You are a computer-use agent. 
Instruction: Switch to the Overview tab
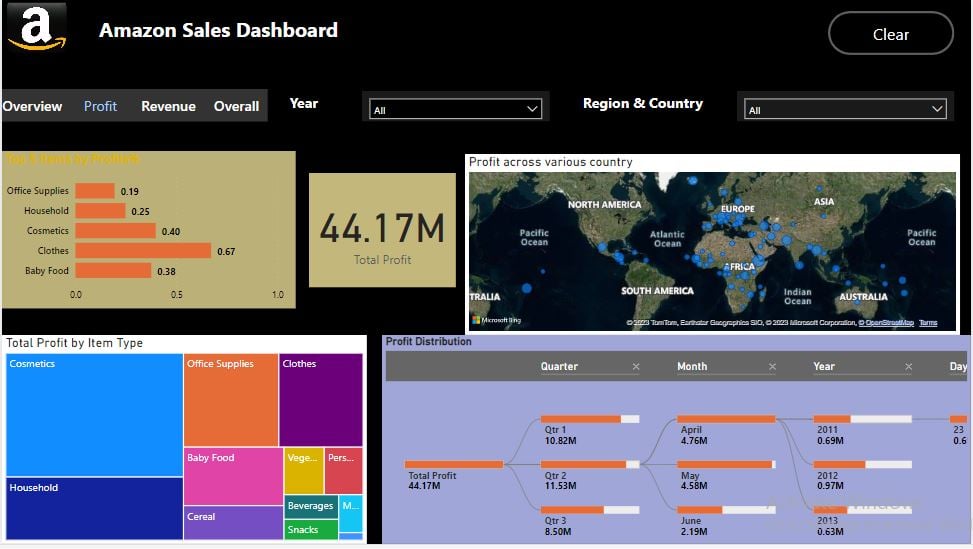pos(32,106)
